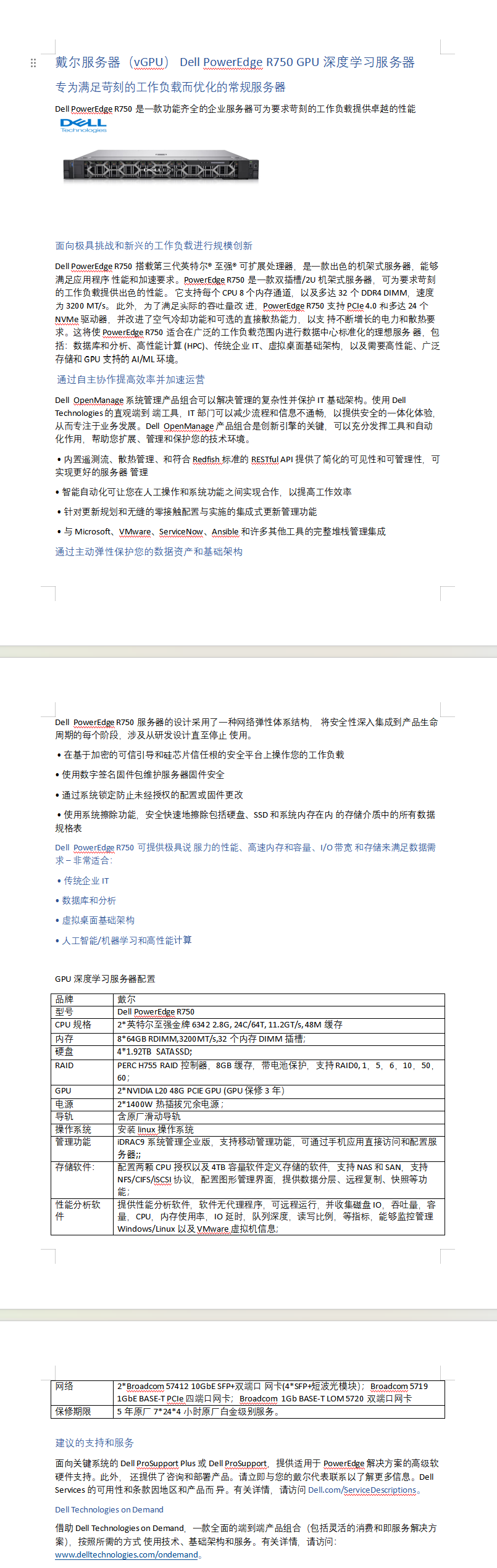Click table label cell 'GPU'
The image size is (497, 1568).
click(82, 1091)
